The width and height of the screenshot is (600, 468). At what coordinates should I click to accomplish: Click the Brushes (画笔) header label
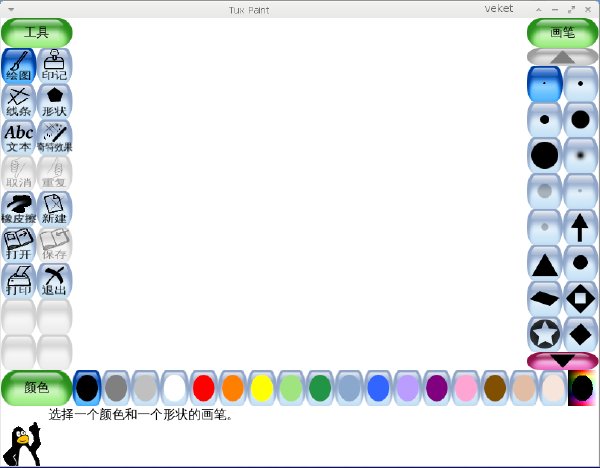click(x=562, y=33)
